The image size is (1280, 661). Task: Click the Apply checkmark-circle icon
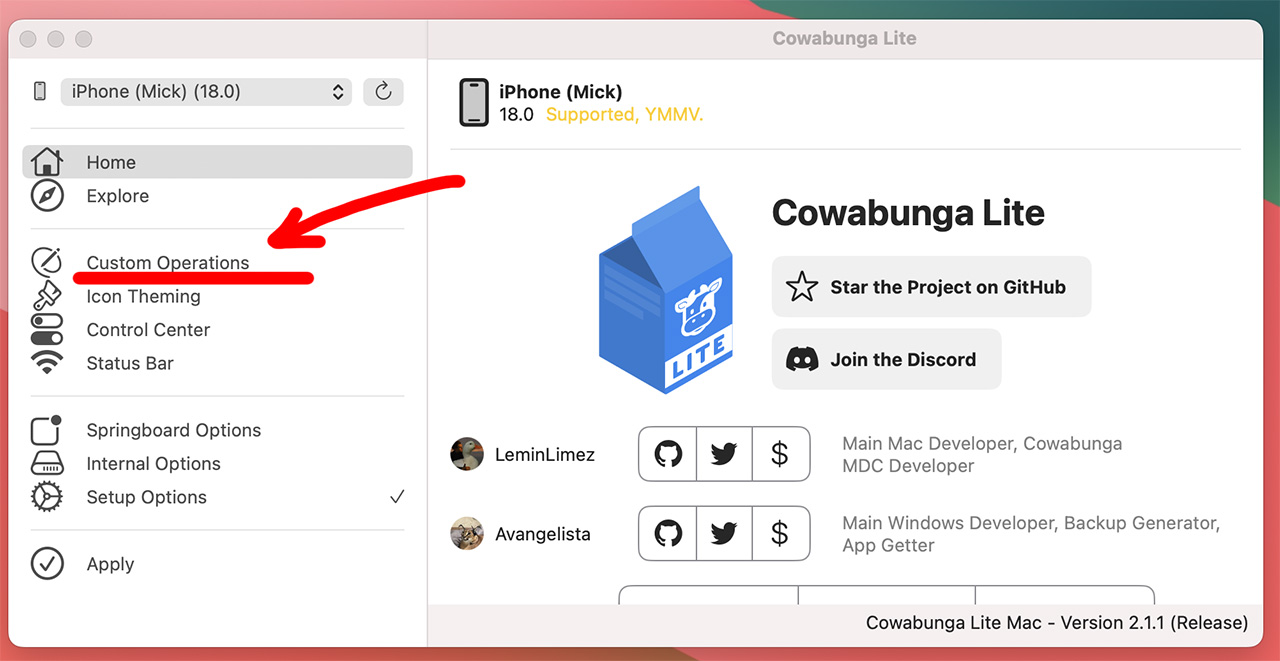point(47,563)
